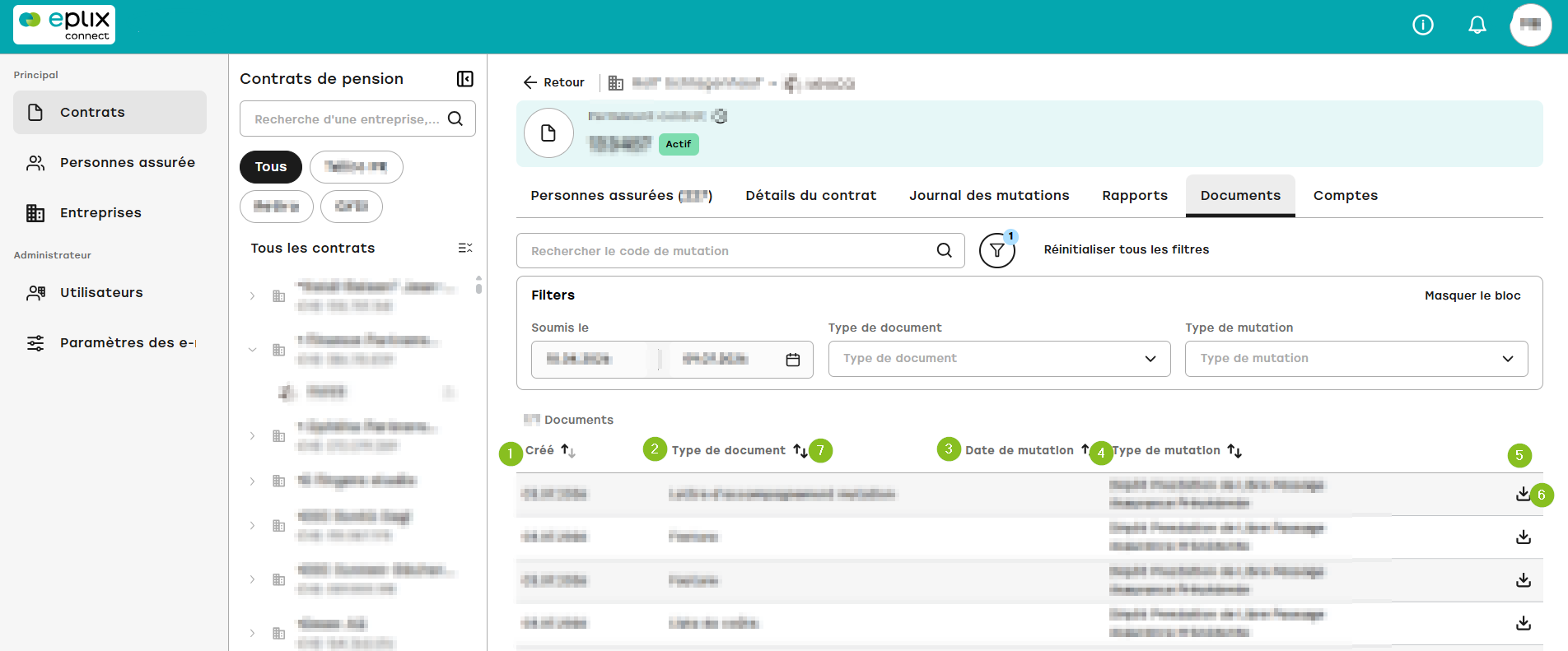Click the Soumis le date range field
The width and height of the screenshot is (1568, 651).
tap(672, 360)
